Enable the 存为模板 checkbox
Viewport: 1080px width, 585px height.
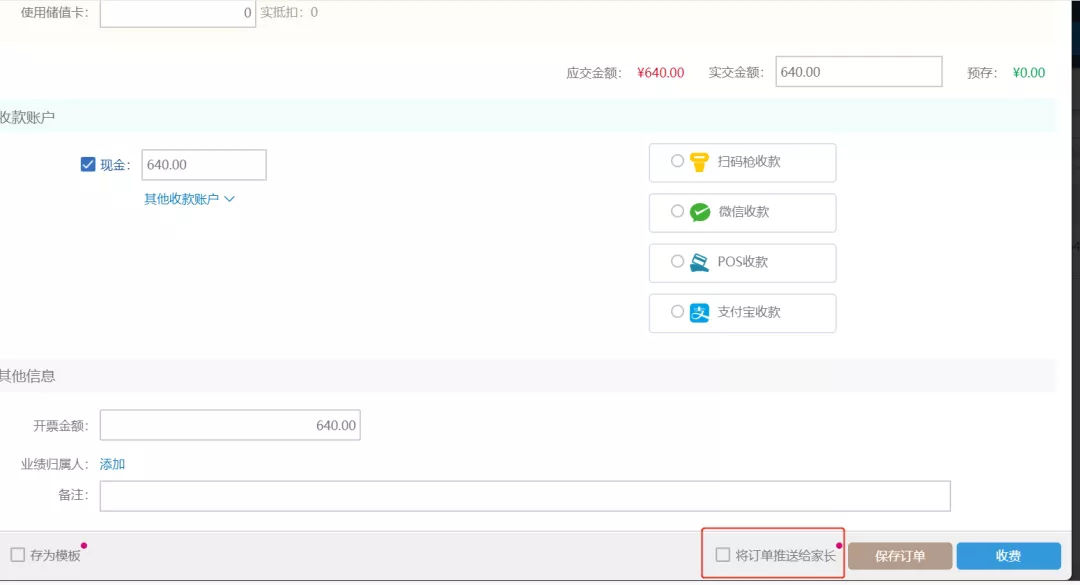18,555
